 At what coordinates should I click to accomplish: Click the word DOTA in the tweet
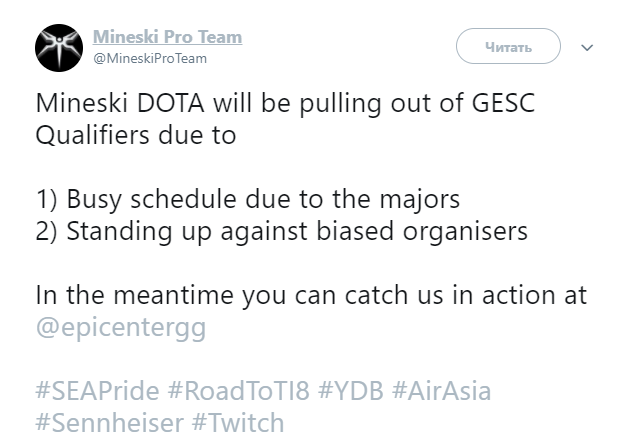pyautogui.click(x=171, y=103)
